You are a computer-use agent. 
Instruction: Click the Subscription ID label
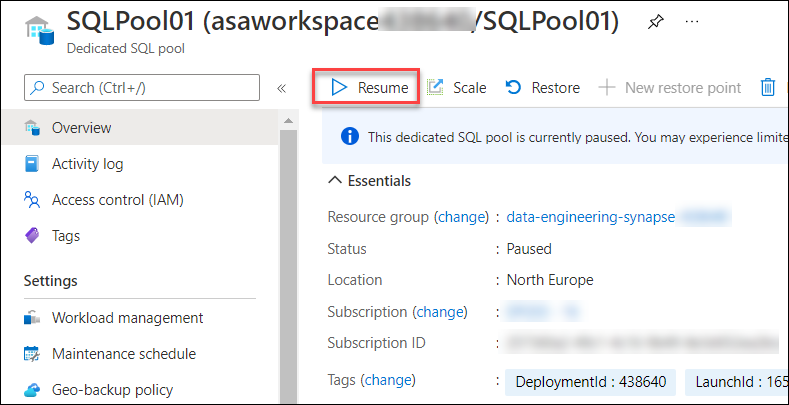[x=376, y=343]
